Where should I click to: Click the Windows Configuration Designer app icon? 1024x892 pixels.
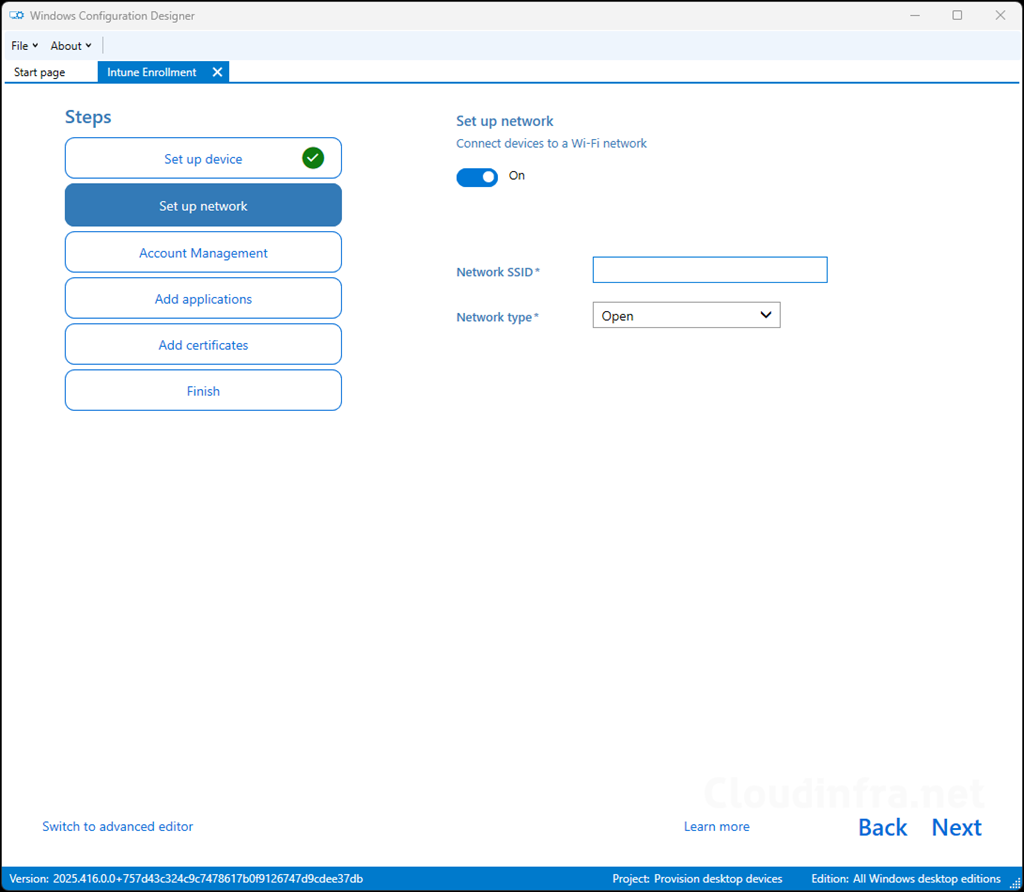16,15
